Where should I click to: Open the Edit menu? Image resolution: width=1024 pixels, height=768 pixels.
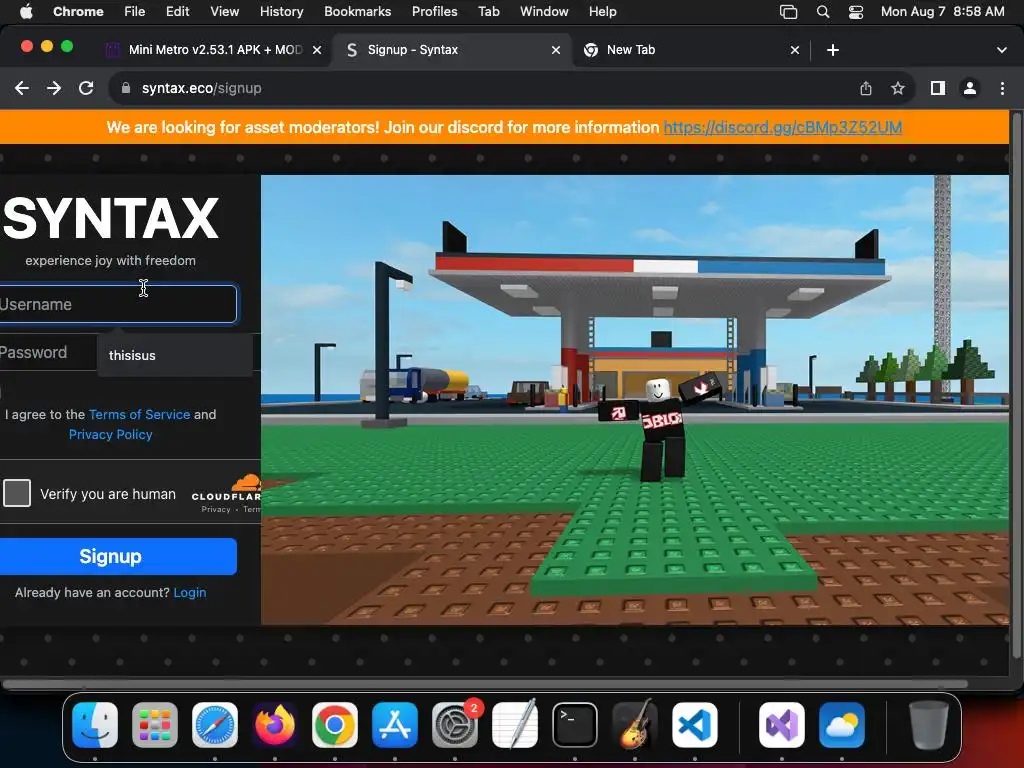[177, 12]
